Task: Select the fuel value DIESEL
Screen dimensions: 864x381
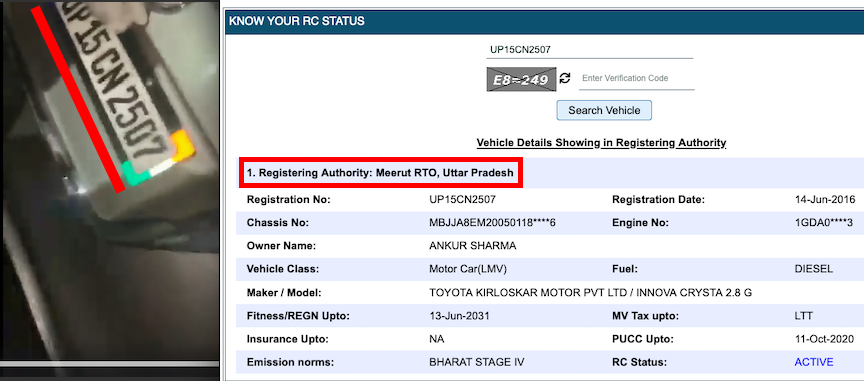Action: click(813, 269)
